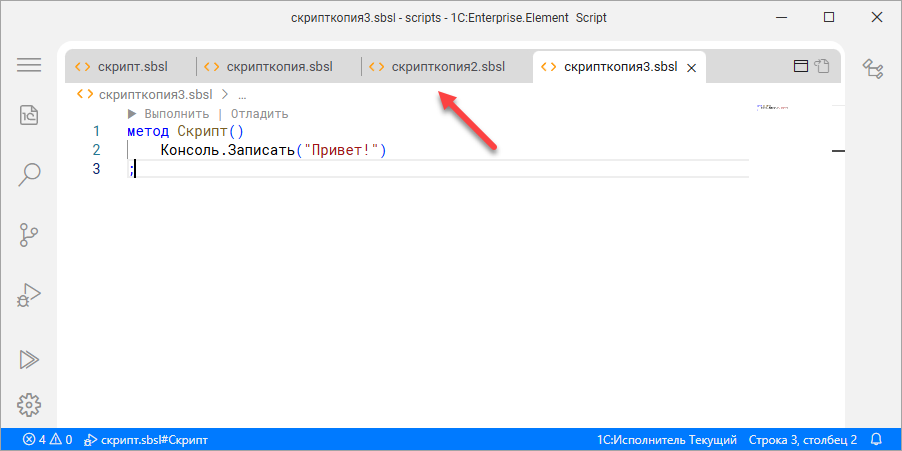Viewport: 902px width, 451px height.
Task: Click the Отладить code lens link
Action: click(259, 113)
